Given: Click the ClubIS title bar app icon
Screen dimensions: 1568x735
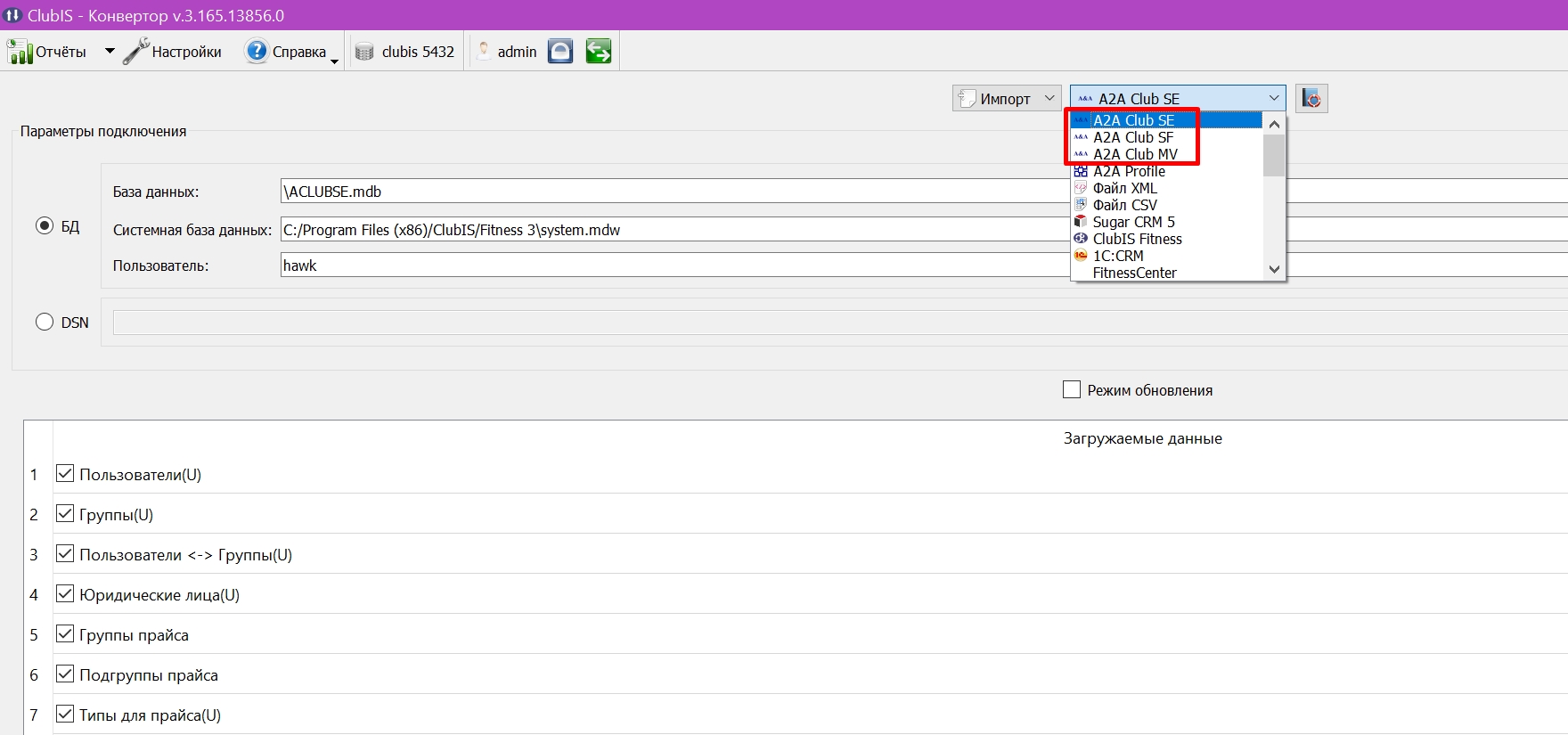Looking at the screenshot, I should (x=12, y=15).
